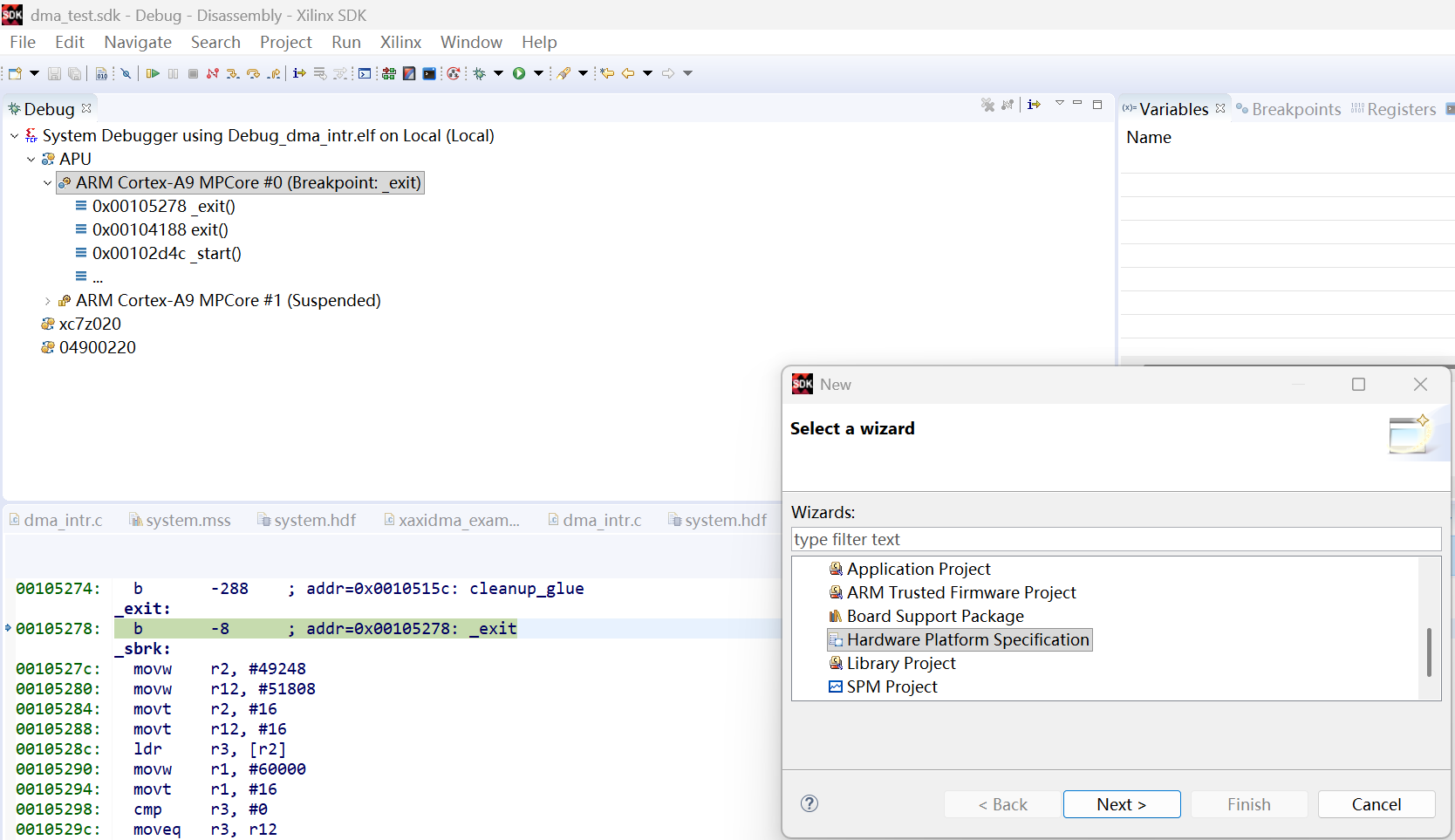
Task: Select Library Project wizard
Action: point(901,663)
